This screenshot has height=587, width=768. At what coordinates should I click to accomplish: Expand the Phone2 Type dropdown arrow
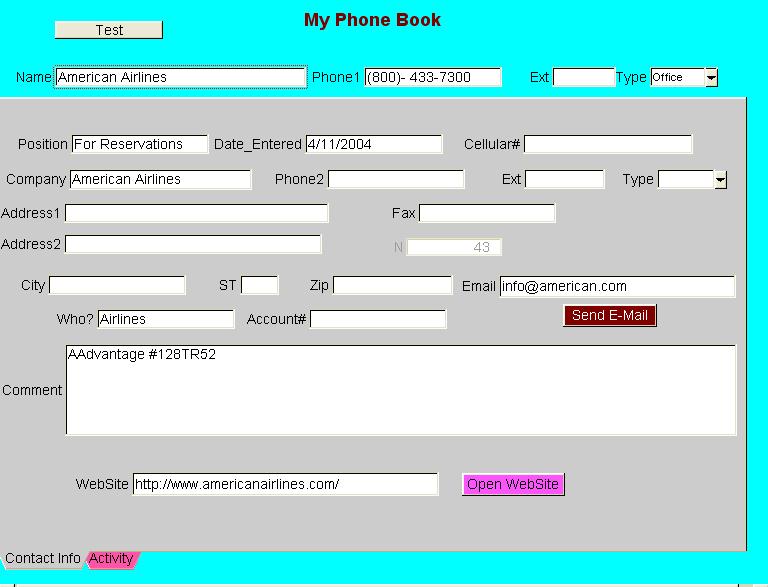(720, 180)
